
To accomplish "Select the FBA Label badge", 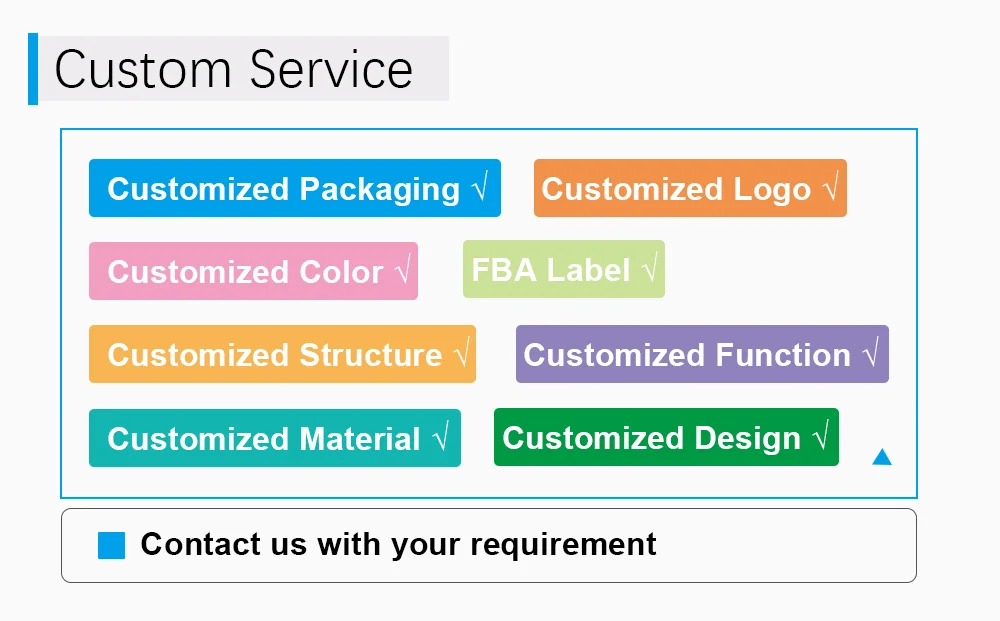I will point(563,270).
